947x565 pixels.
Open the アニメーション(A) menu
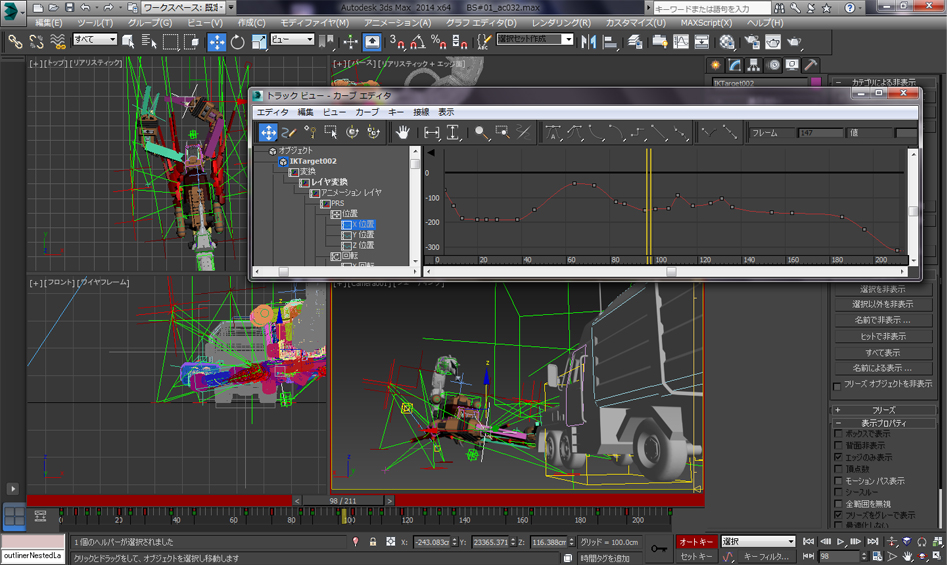(x=396, y=22)
